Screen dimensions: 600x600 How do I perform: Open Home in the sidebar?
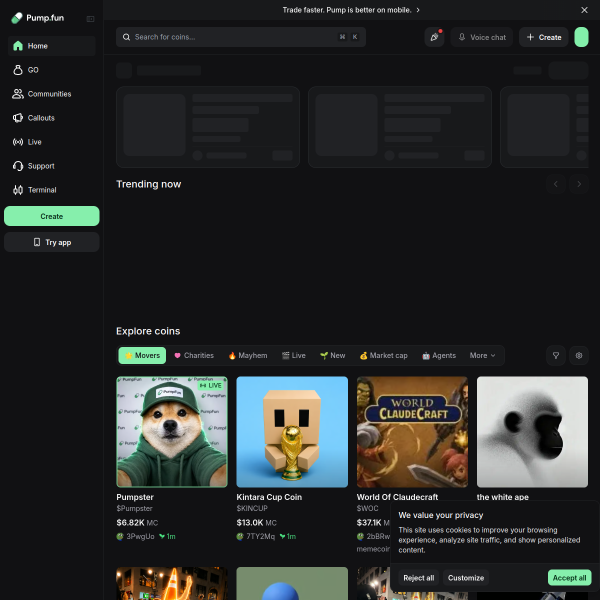tap(52, 46)
